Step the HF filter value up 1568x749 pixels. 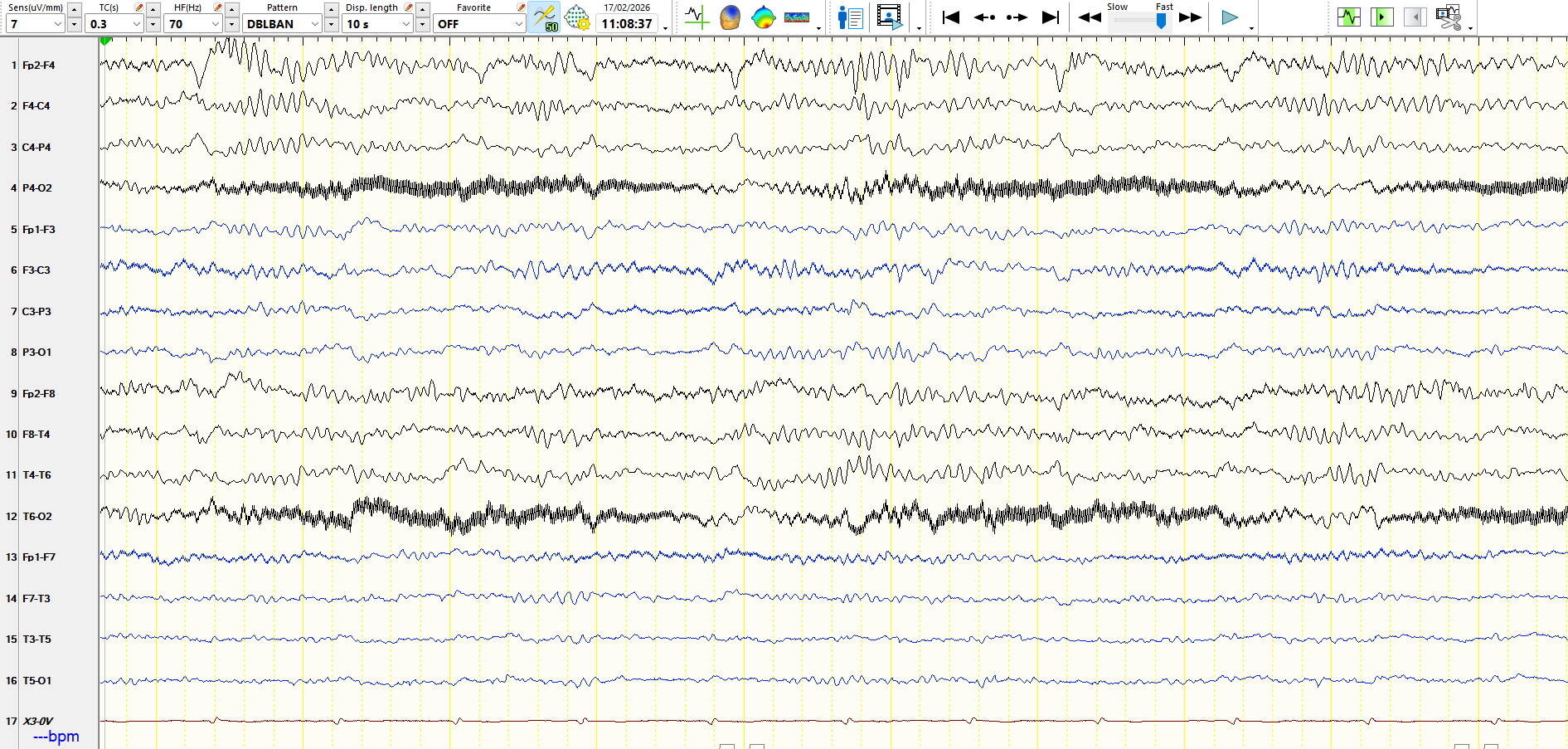coord(232,8)
